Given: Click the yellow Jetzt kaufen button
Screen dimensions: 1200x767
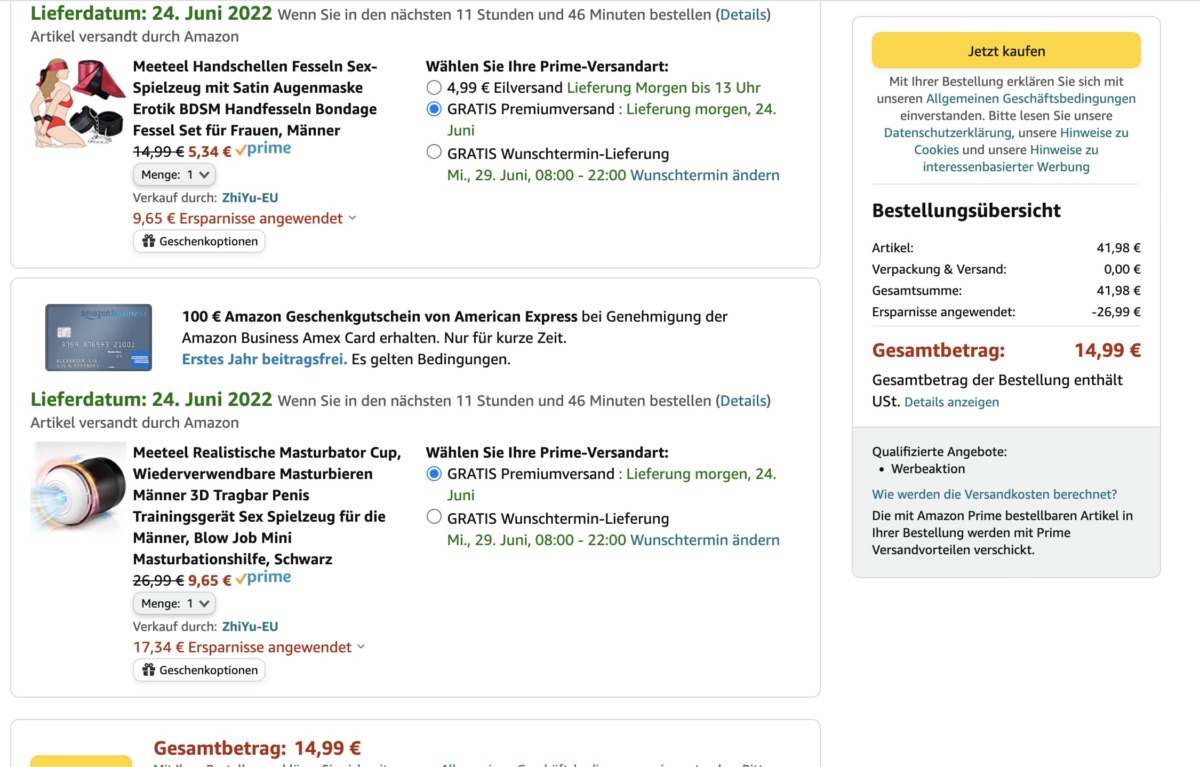Looking at the screenshot, I should click(1005, 51).
